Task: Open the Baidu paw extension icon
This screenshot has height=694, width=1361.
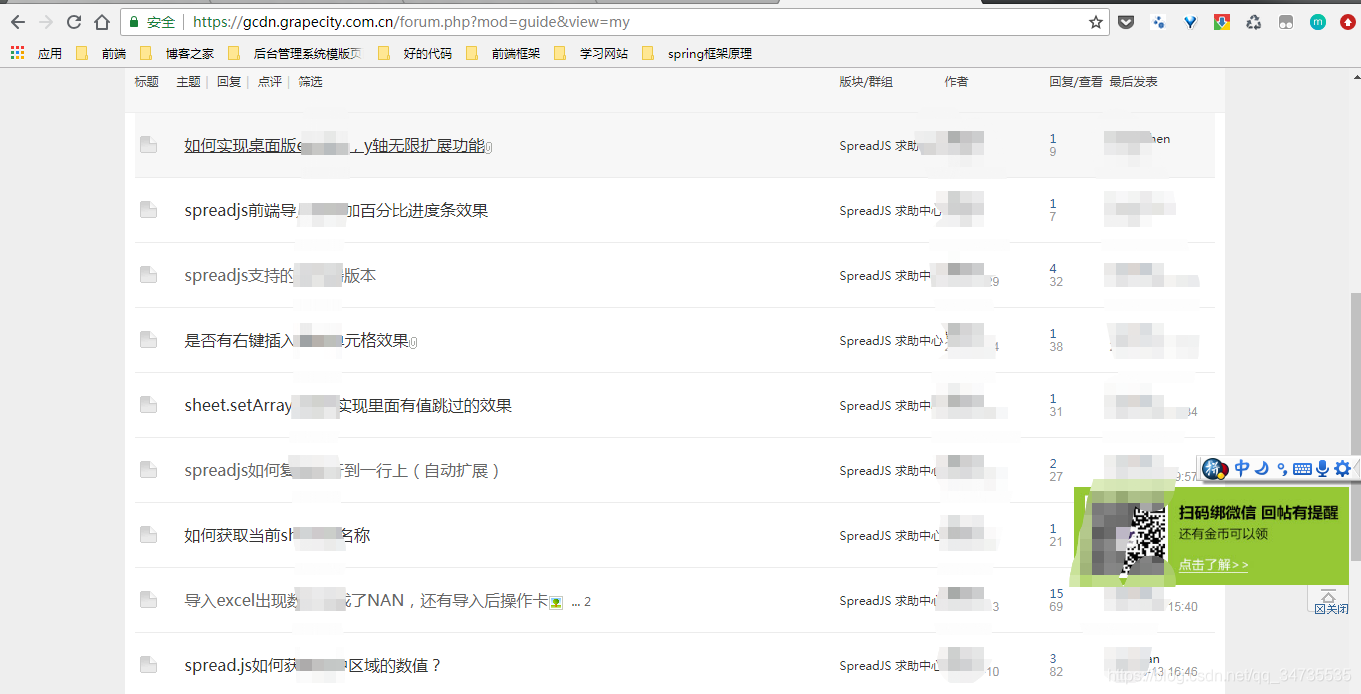Action: 1159,22
